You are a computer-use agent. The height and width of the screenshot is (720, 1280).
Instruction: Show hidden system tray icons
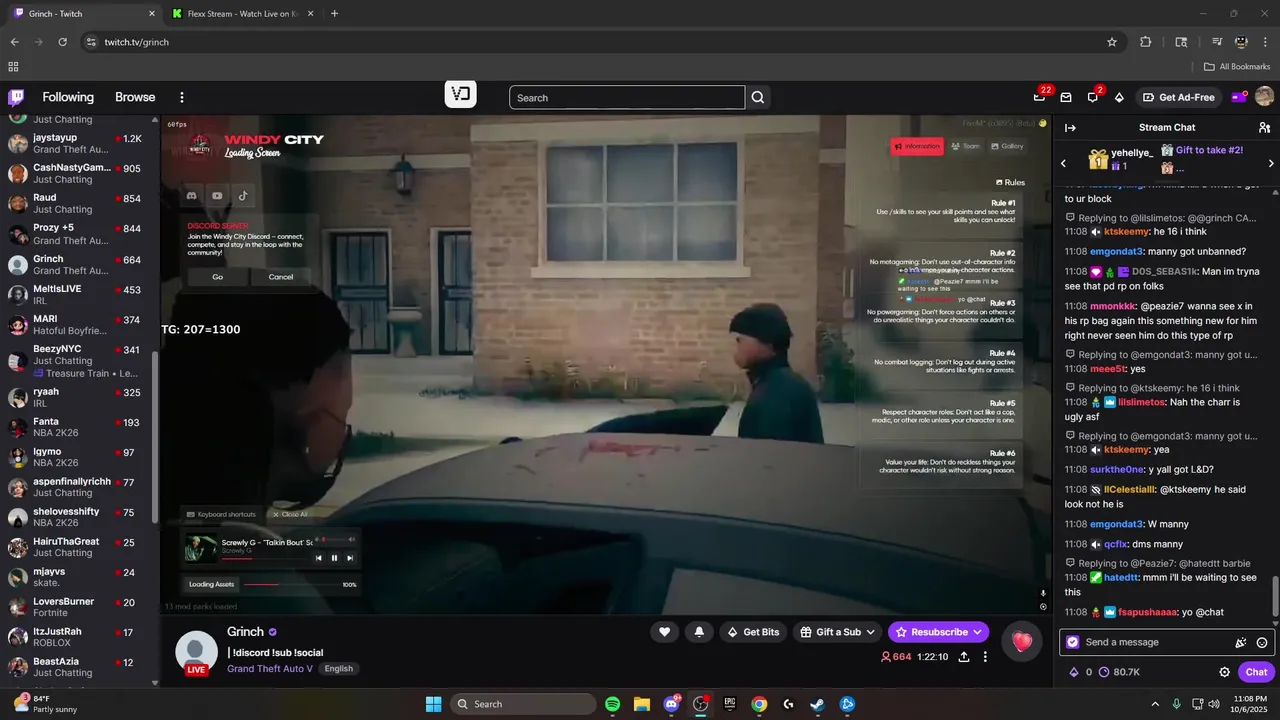[1155, 704]
